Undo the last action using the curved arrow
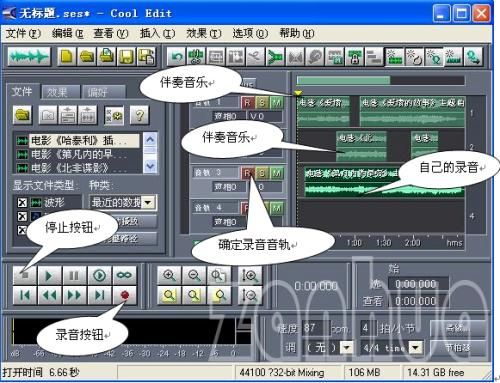Viewport: 500px width, 383px height. click(x=176, y=57)
